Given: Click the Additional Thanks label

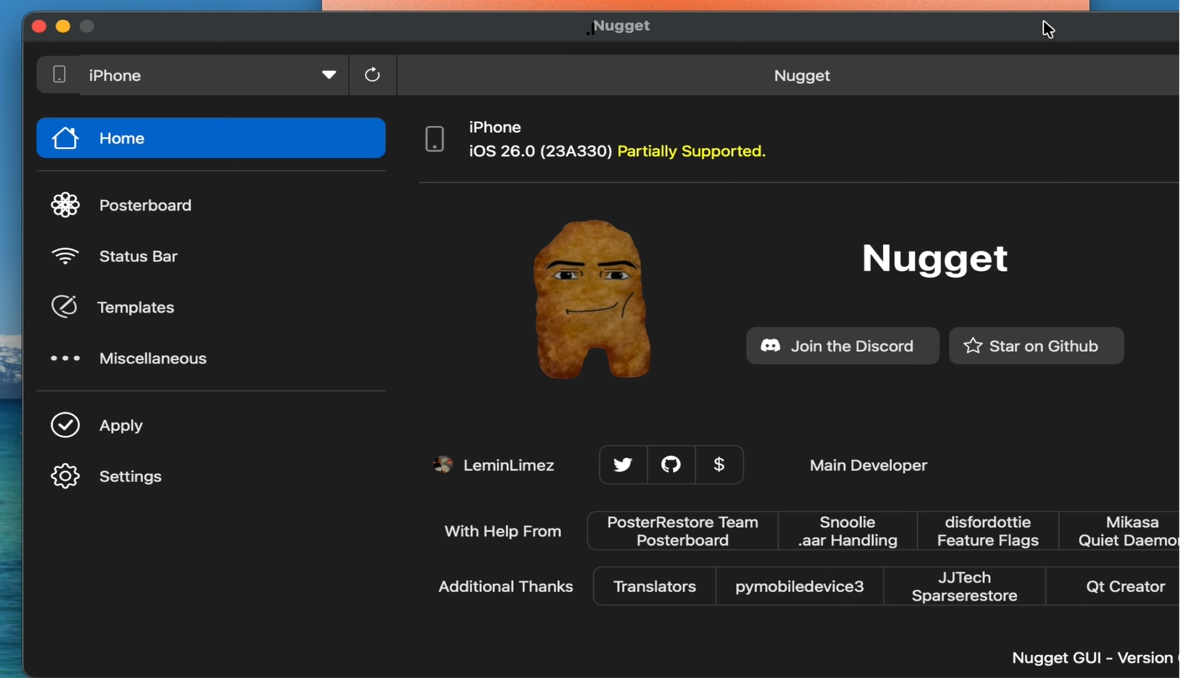Looking at the screenshot, I should click(506, 586).
